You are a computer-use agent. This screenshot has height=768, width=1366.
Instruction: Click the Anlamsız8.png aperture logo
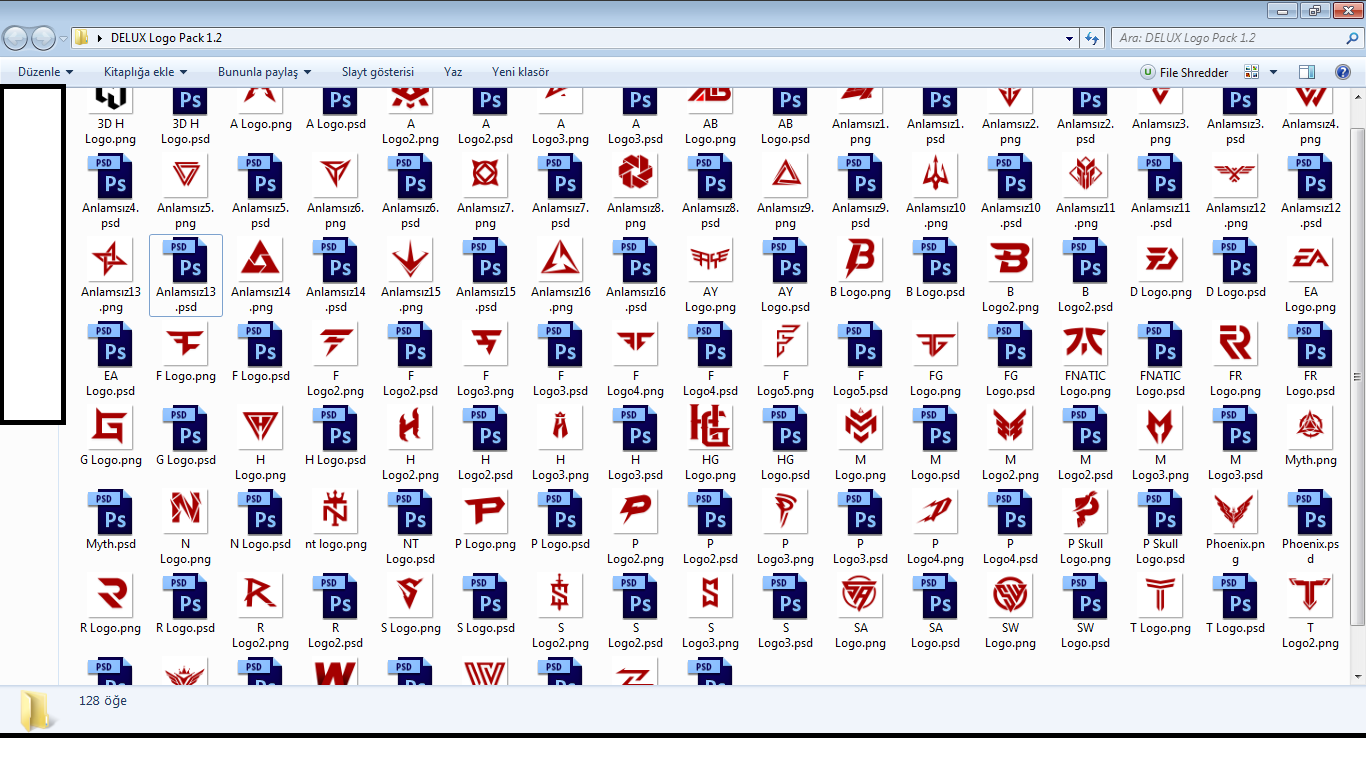coord(636,177)
